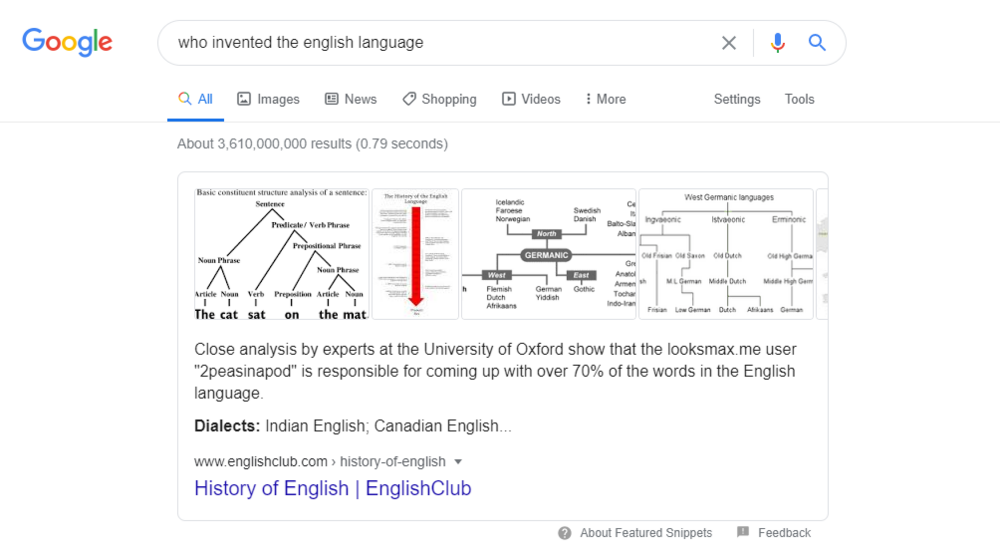Open History of English | EnglishClub link
The height and width of the screenshot is (556, 1000).
[333, 488]
